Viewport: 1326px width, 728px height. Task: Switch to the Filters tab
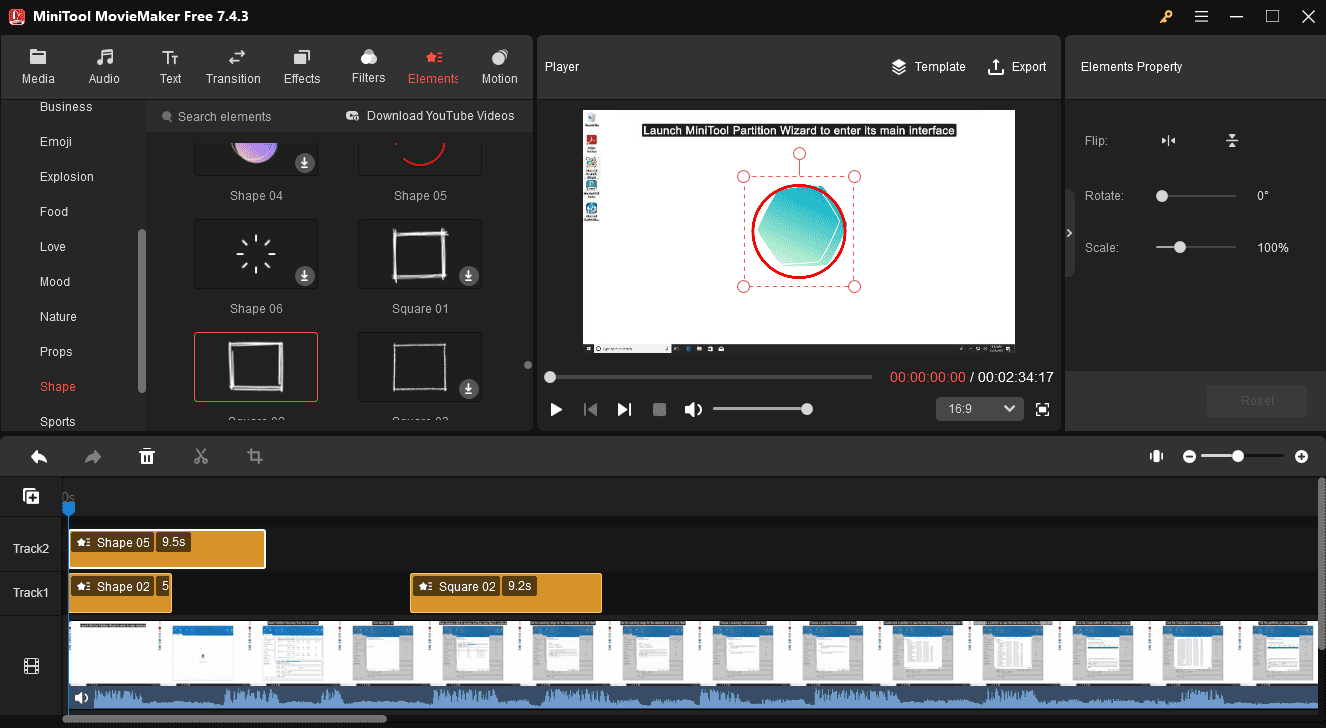(x=369, y=67)
